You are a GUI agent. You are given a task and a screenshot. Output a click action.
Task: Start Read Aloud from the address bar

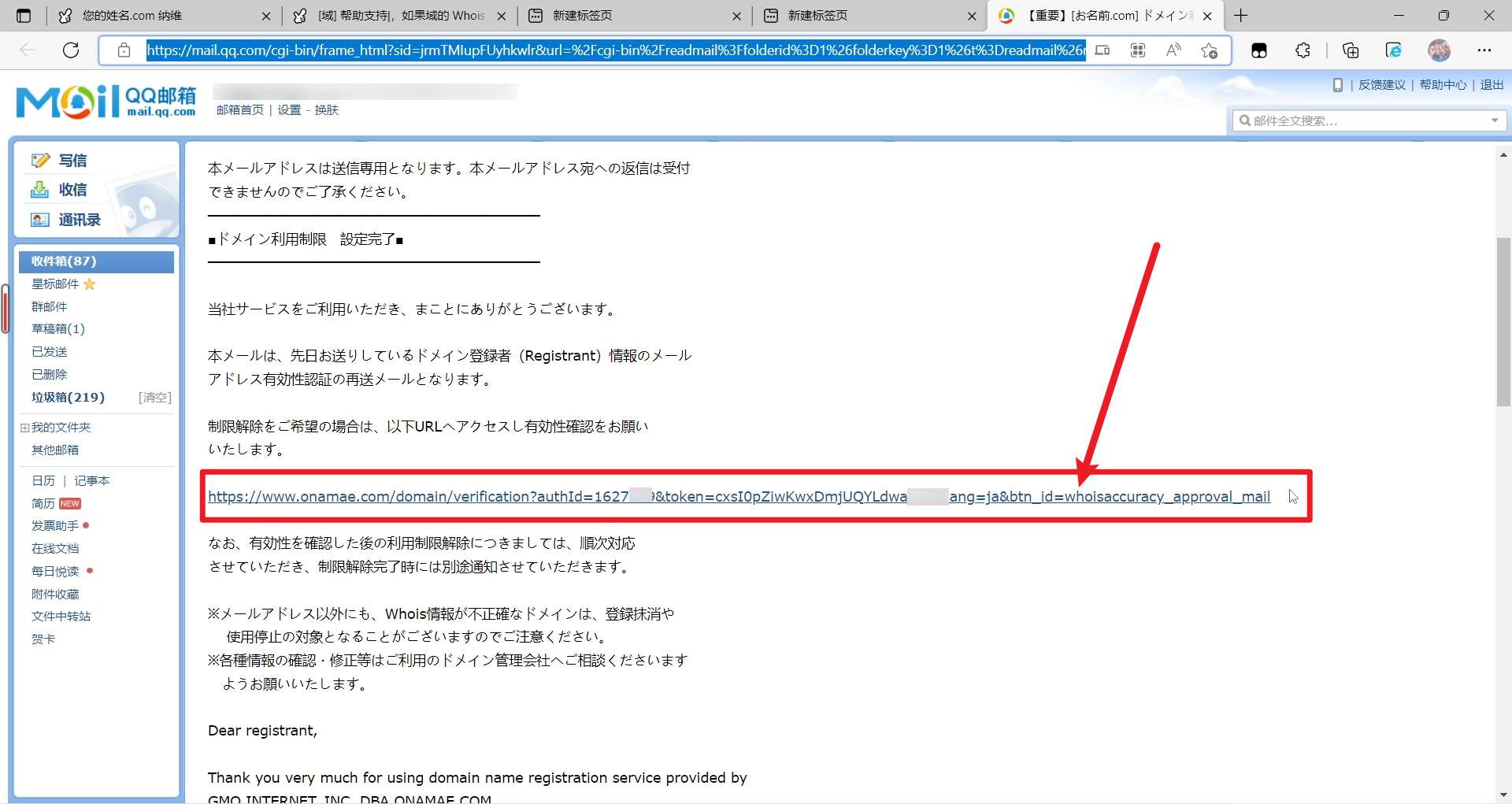pos(1173,50)
